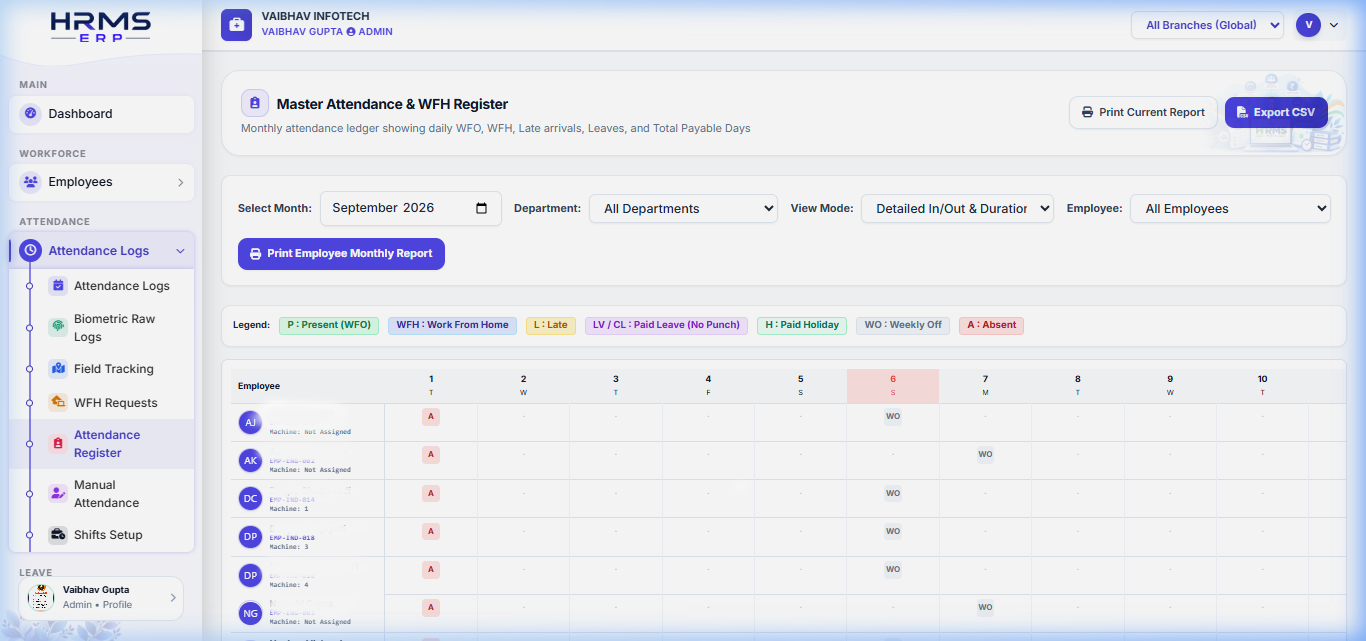Open the month calendar picker icon
Viewport: 1366px width, 641px height.
(482, 208)
